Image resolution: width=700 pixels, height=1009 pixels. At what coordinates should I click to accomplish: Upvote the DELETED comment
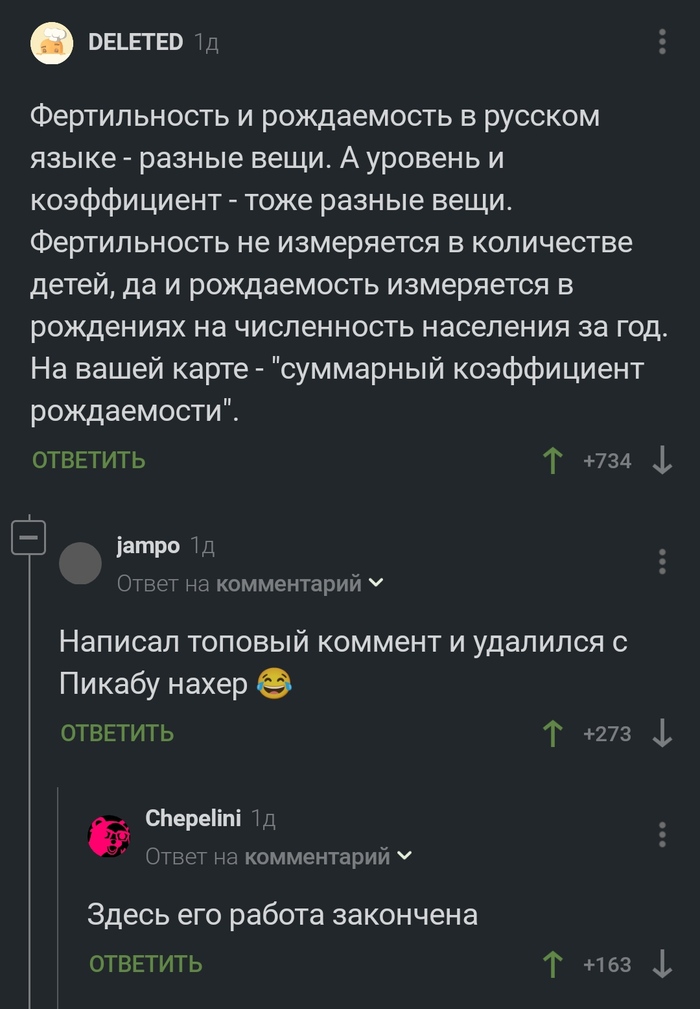click(551, 460)
